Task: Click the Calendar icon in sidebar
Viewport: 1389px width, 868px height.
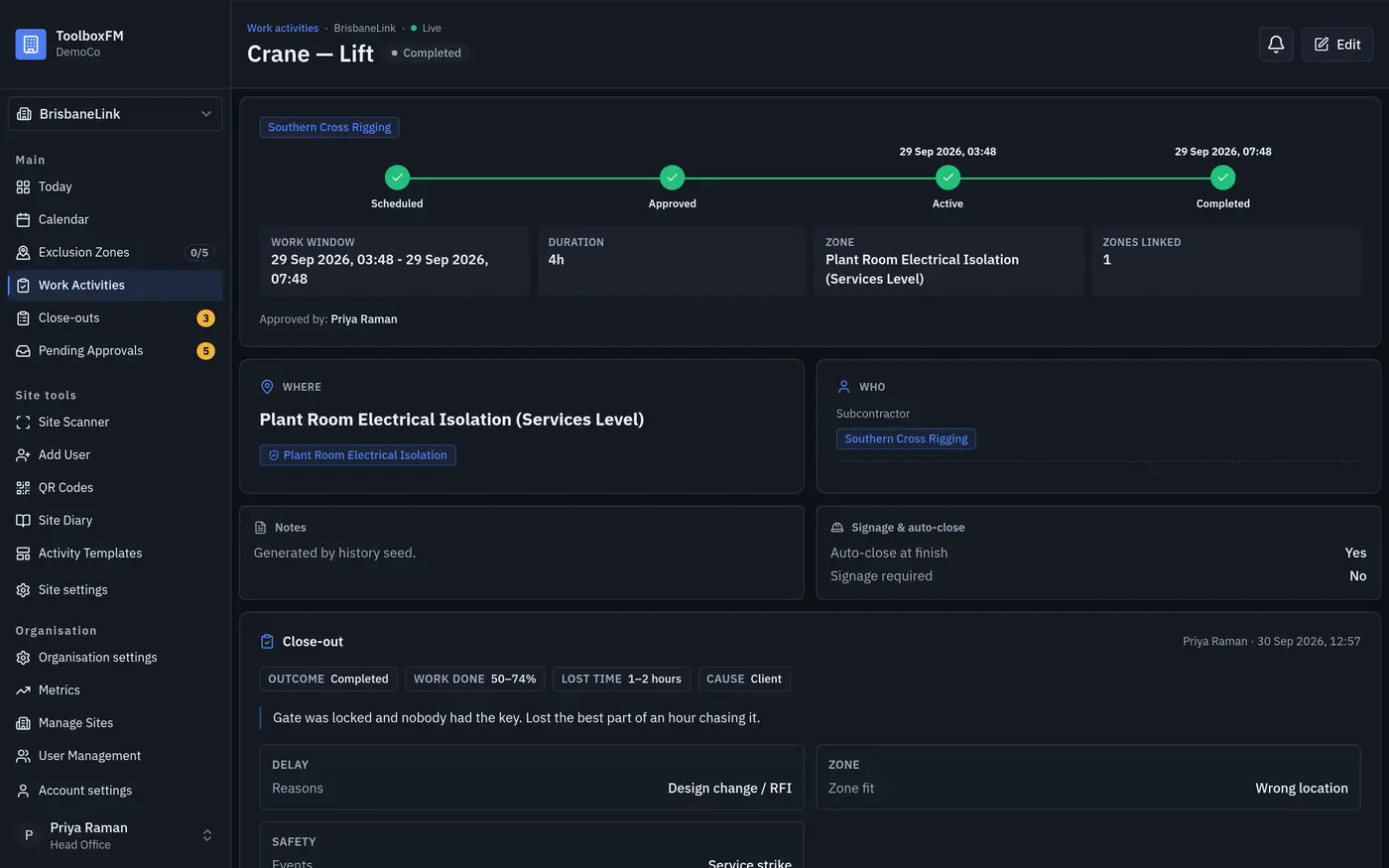Action: point(23,219)
